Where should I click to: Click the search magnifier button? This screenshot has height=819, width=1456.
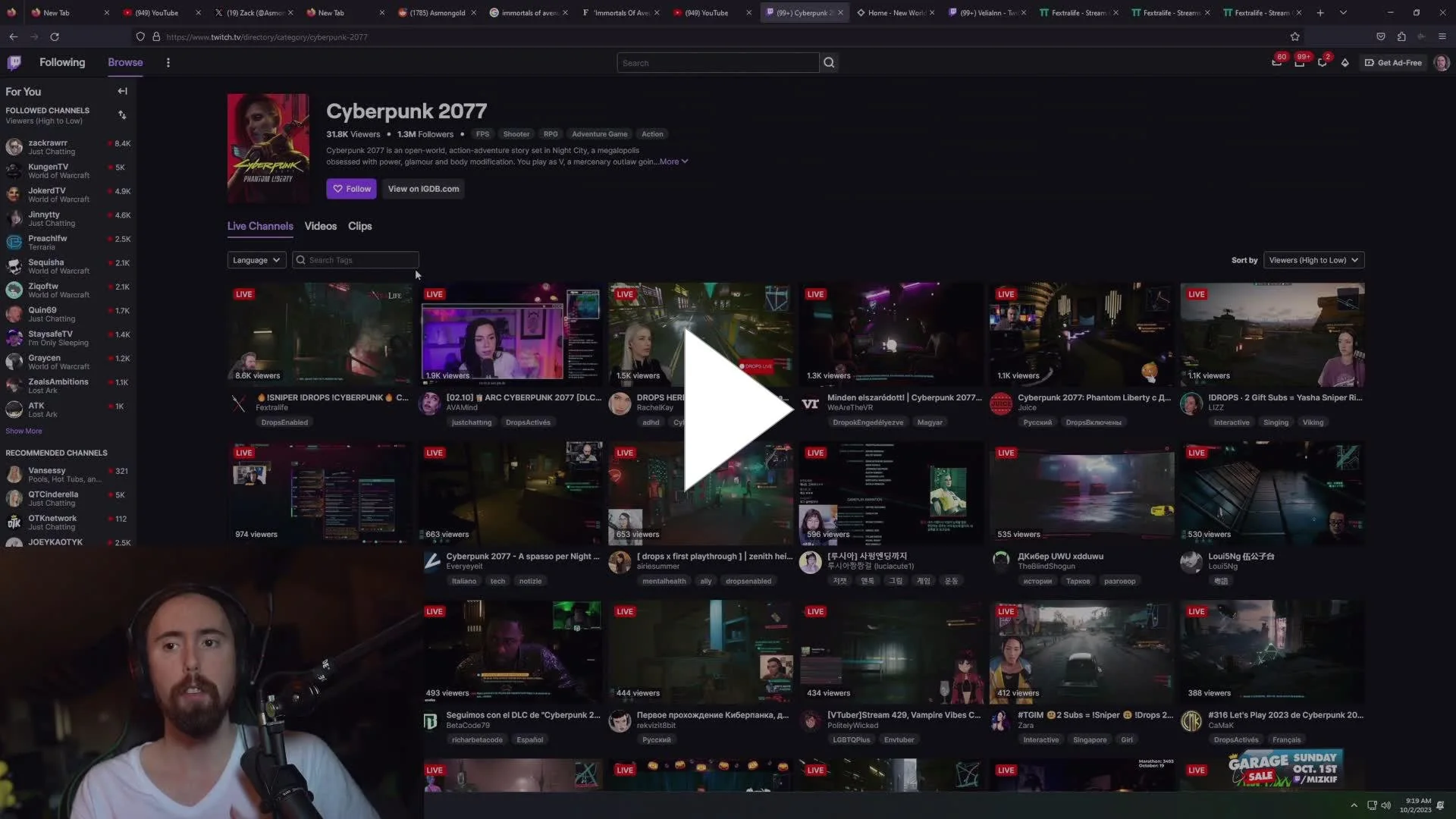coord(829,63)
